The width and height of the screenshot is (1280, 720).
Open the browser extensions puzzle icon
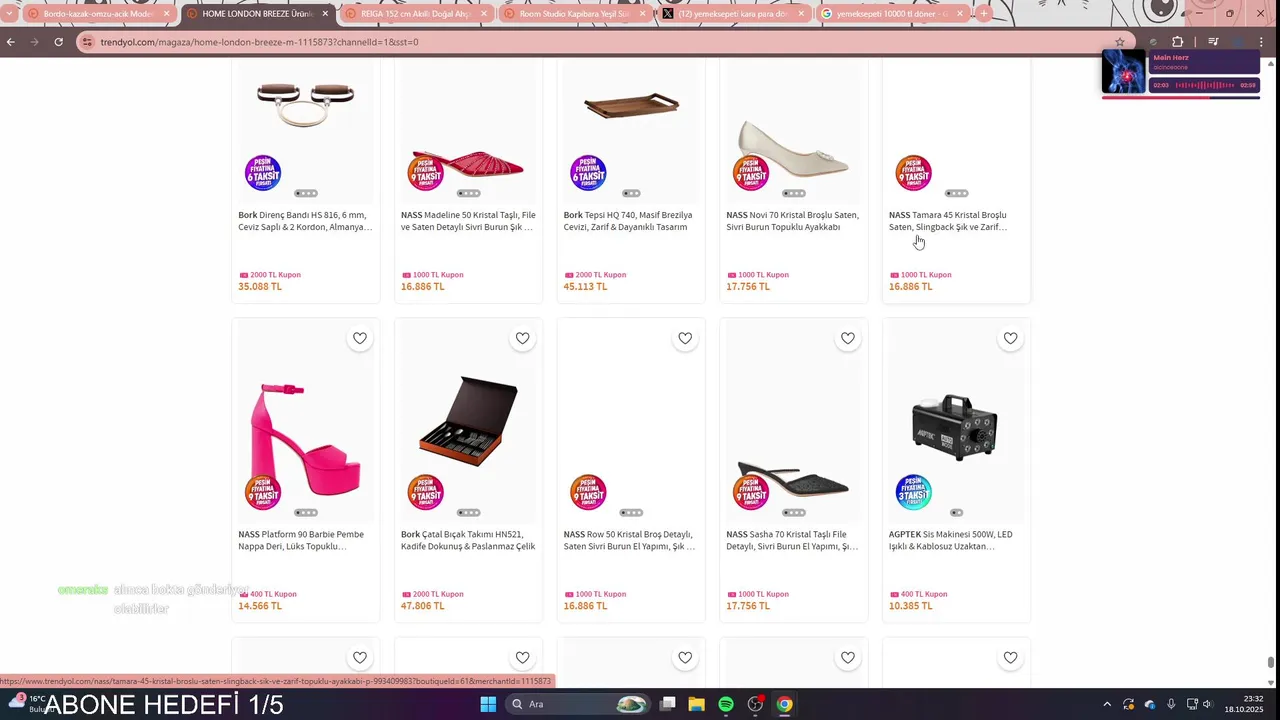(x=1177, y=42)
